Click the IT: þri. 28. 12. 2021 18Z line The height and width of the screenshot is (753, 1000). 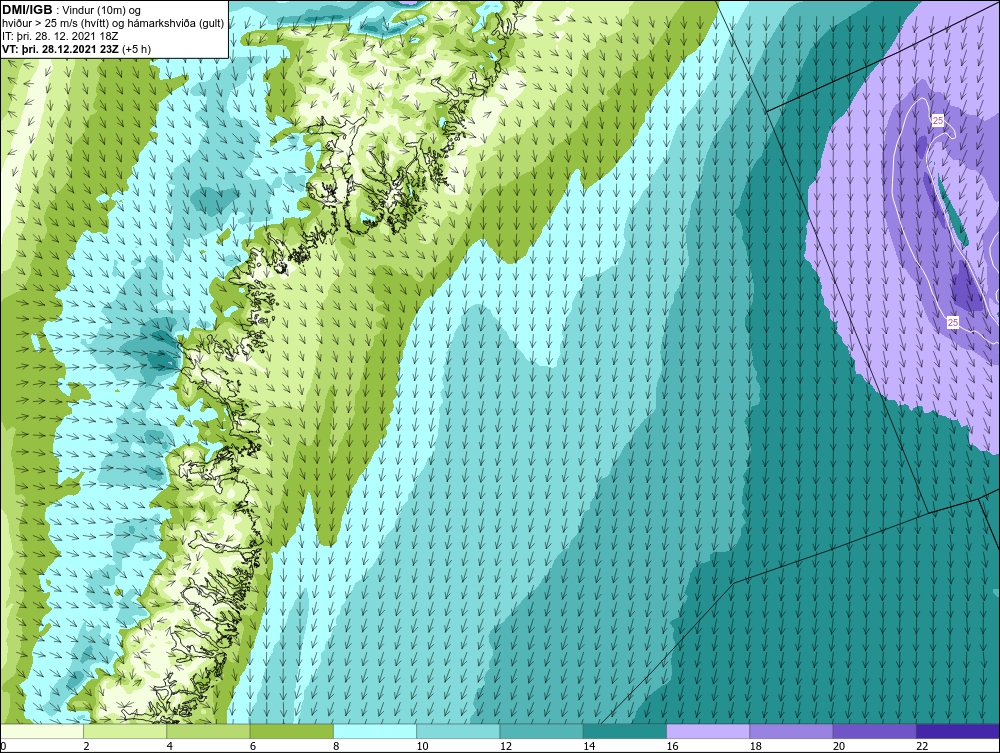pos(62,36)
